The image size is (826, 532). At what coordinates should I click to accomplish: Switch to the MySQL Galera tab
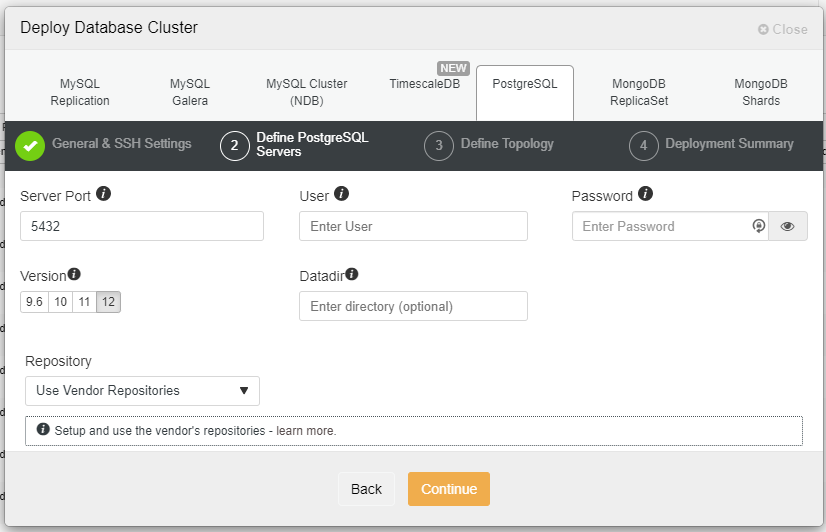click(x=190, y=92)
